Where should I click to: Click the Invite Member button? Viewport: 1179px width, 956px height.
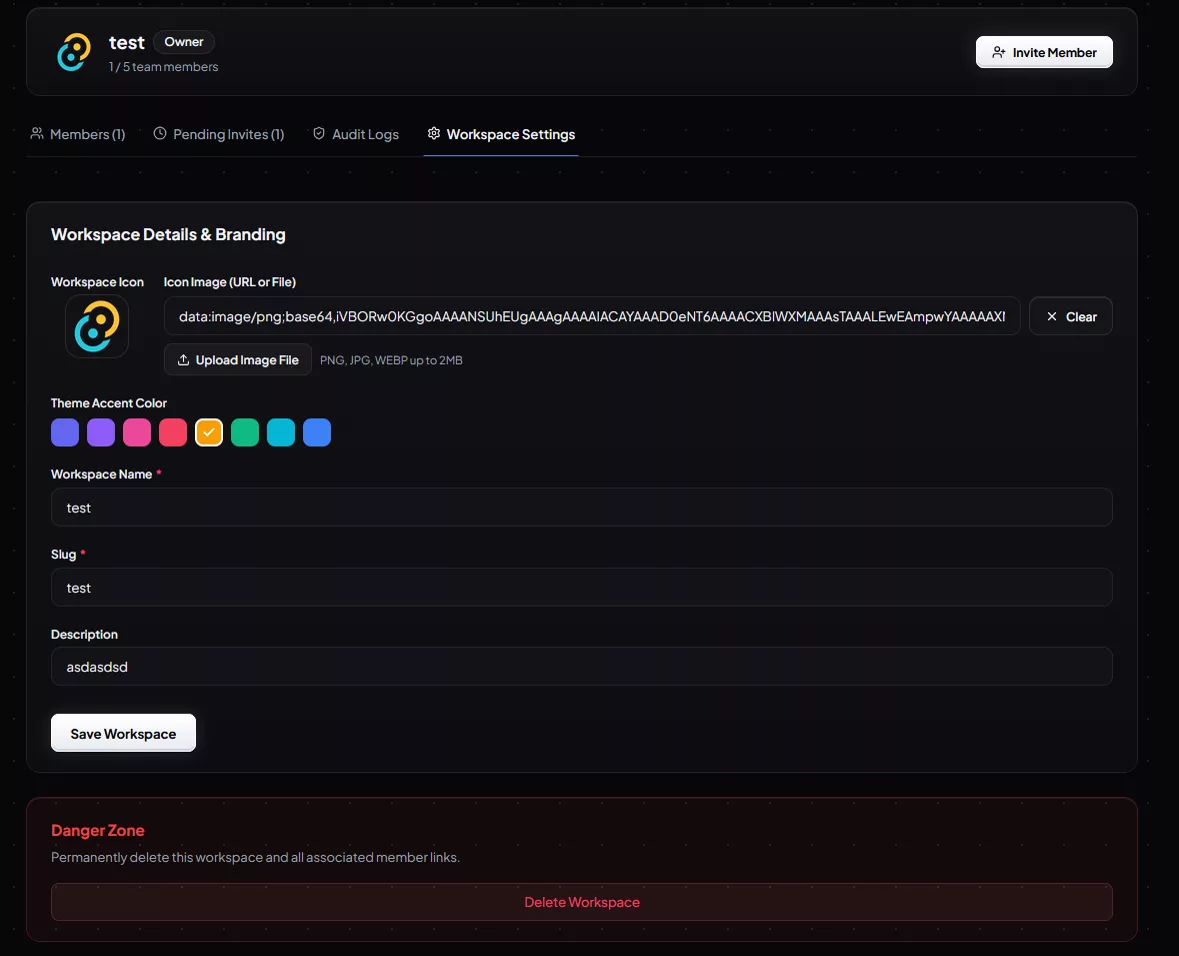[1044, 52]
